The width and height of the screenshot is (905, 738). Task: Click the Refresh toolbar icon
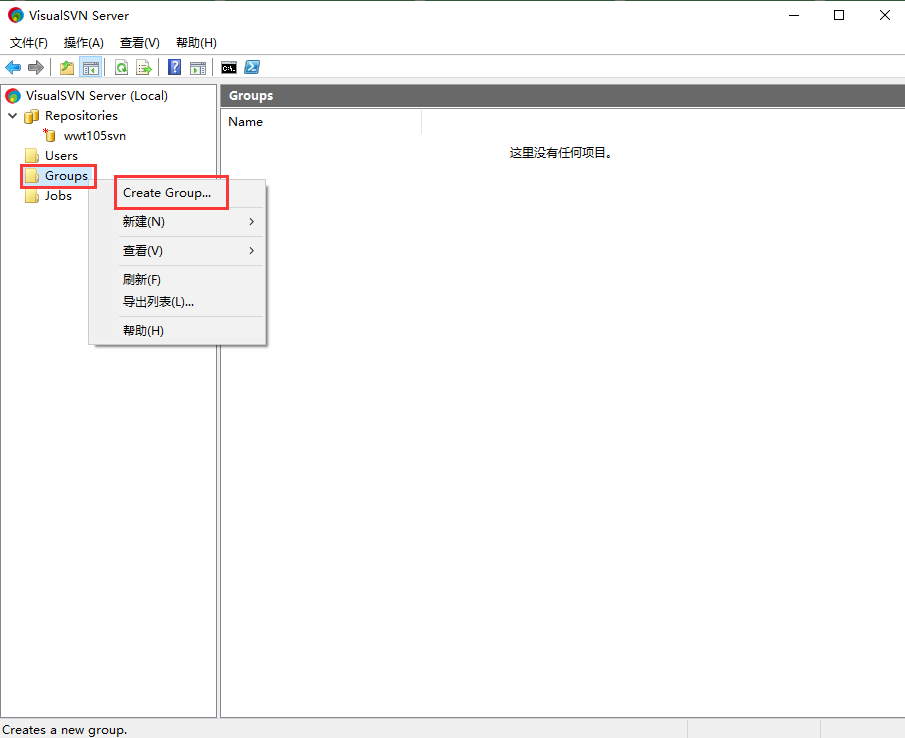[121, 68]
